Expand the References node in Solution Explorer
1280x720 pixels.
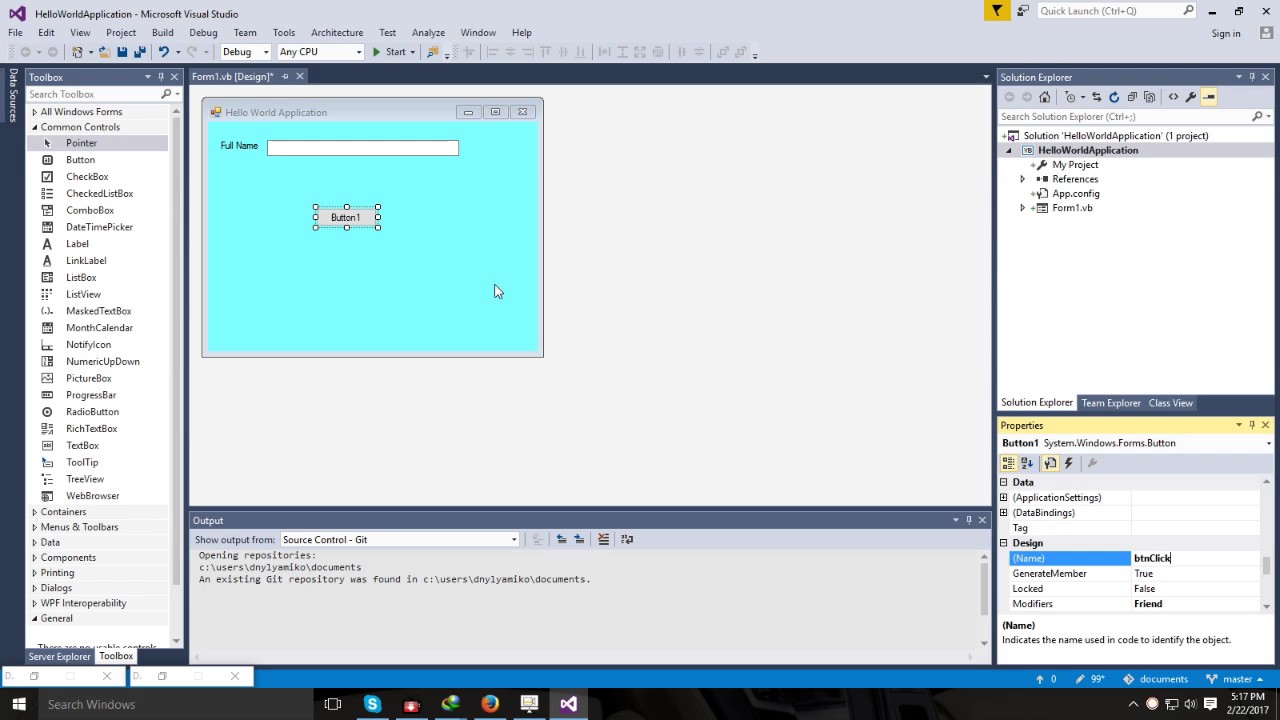tap(1022, 179)
